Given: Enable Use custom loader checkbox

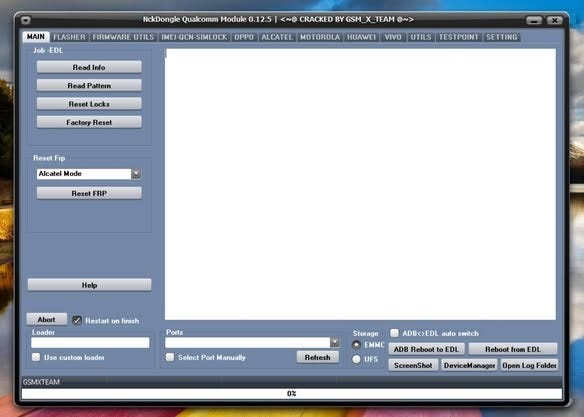Looking at the screenshot, I should click(x=36, y=357).
